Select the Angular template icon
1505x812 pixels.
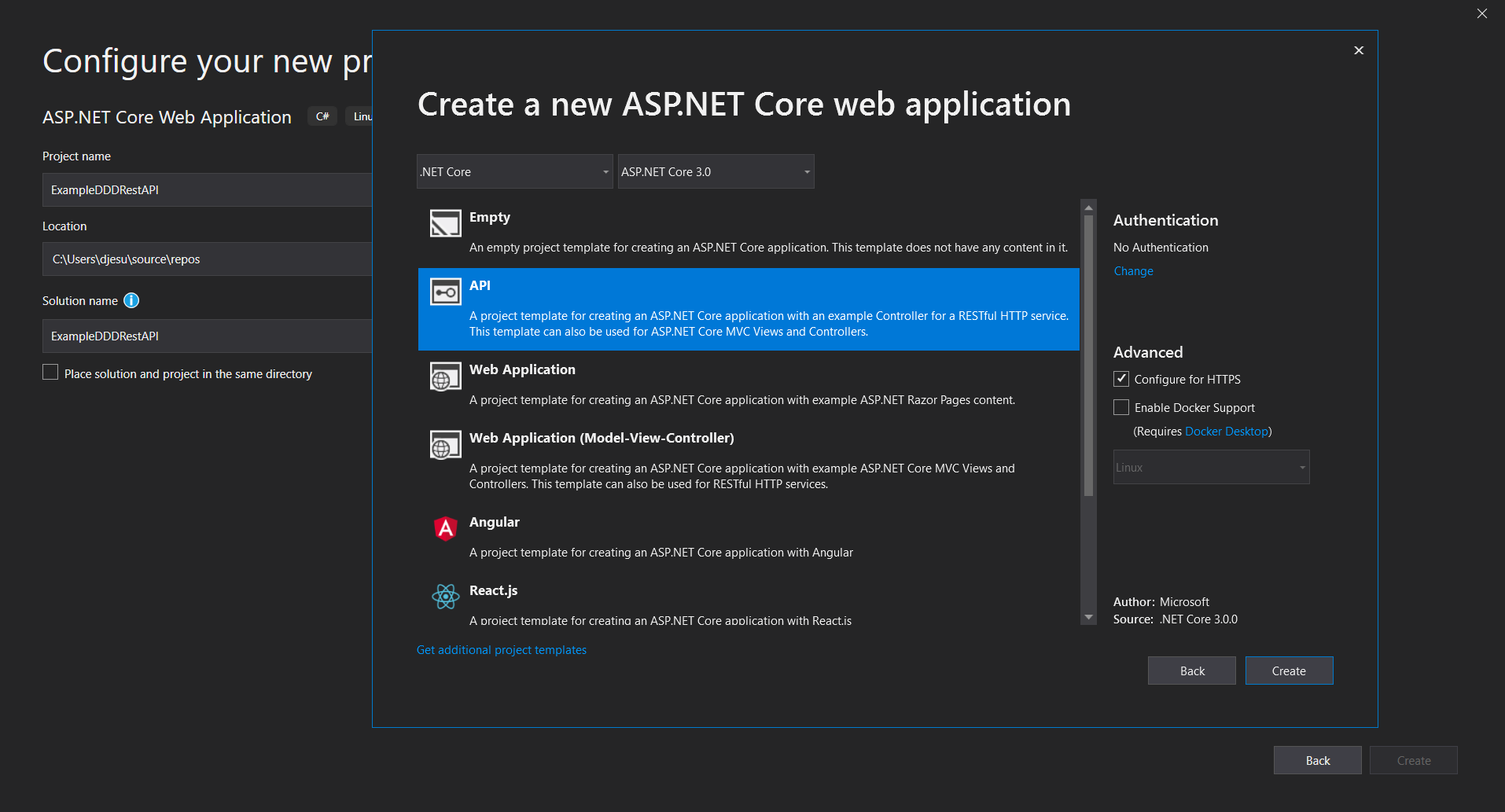coord(445,528)
